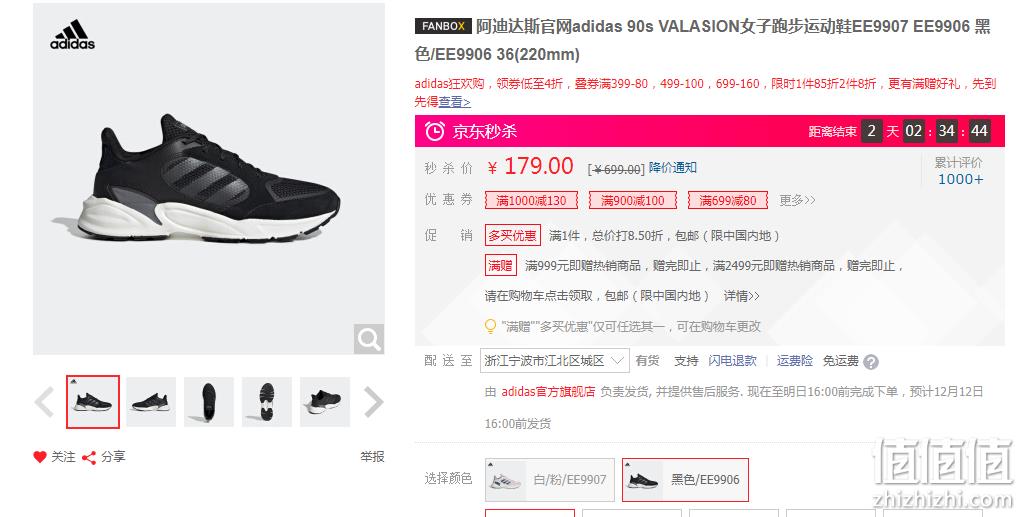Screen dimensions: 1022x517
Task: Open adidas官方旗舰店 store link
Action: pyautogui.click(x=548, y=392)
